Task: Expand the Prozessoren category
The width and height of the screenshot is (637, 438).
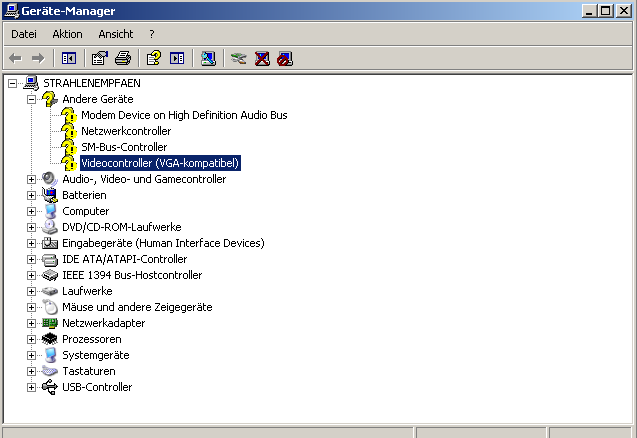Action: click(x=31, y=339)
